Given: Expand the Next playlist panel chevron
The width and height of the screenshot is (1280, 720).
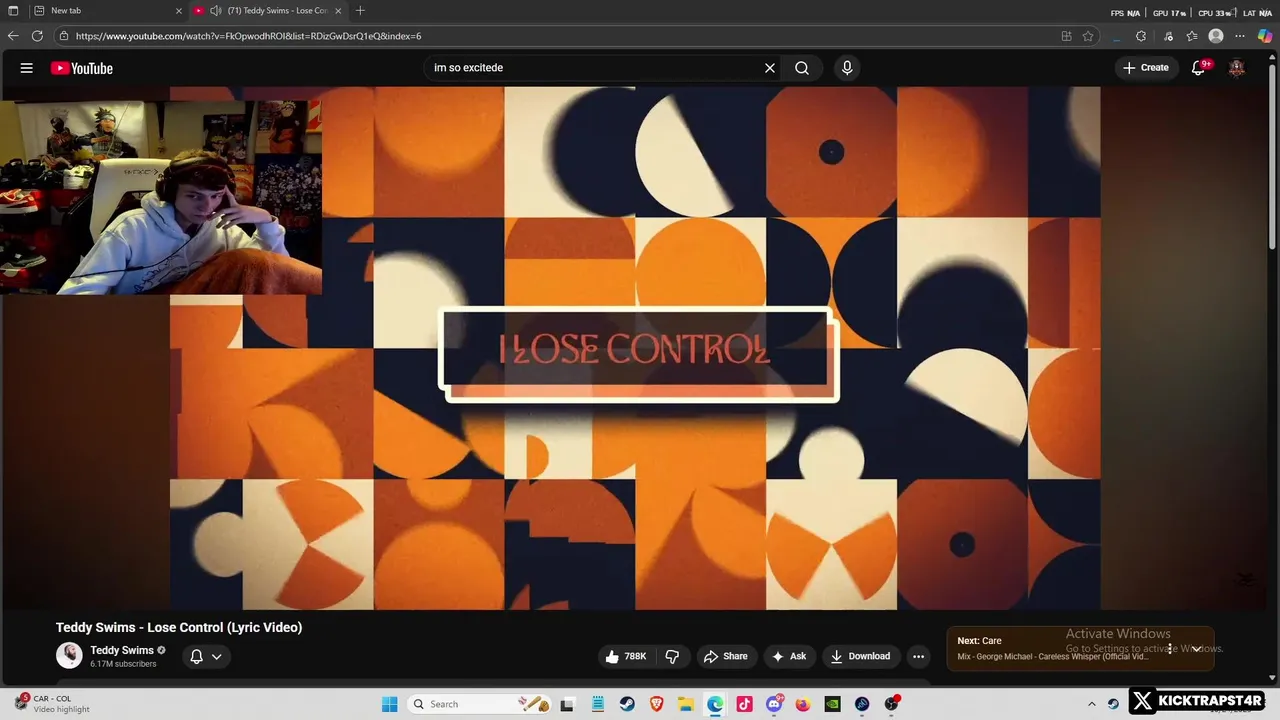Looking at the screenshot, I should 1196,649.
